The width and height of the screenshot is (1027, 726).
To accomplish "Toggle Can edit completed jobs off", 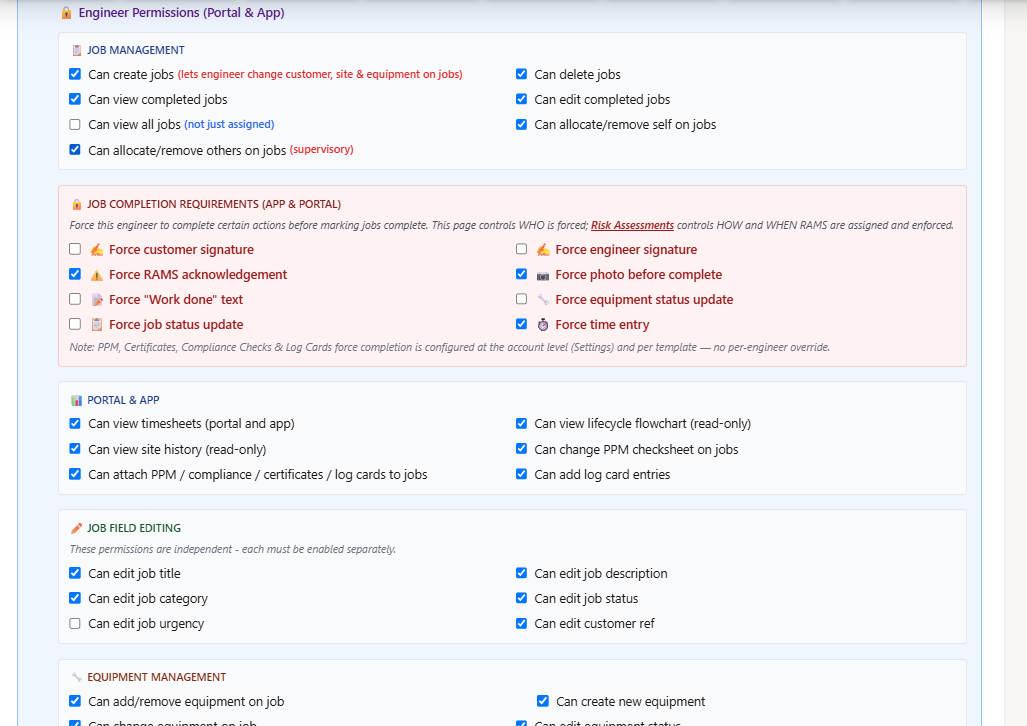I will coord(521,99).
